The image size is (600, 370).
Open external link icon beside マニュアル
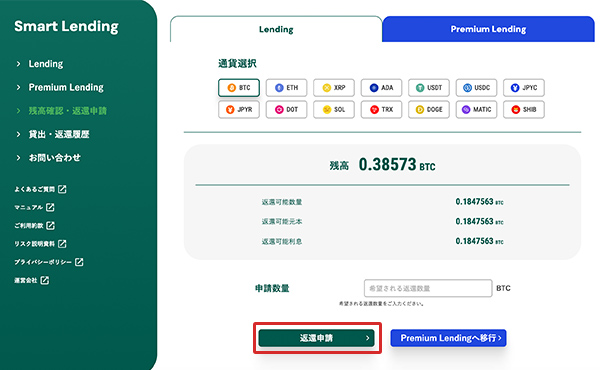click(50, 207)
